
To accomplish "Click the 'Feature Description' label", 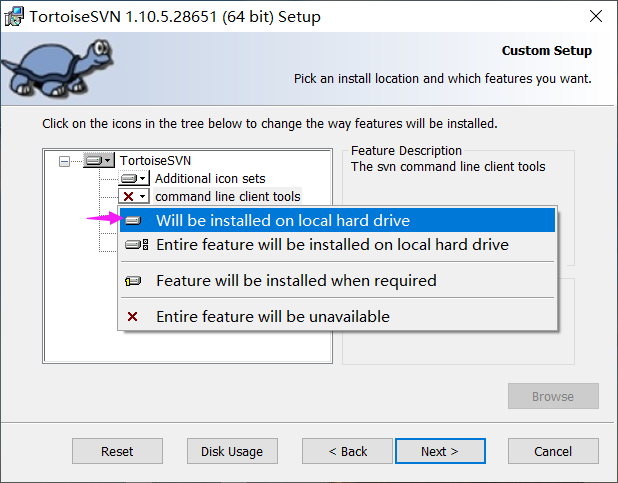I will 406,151.
